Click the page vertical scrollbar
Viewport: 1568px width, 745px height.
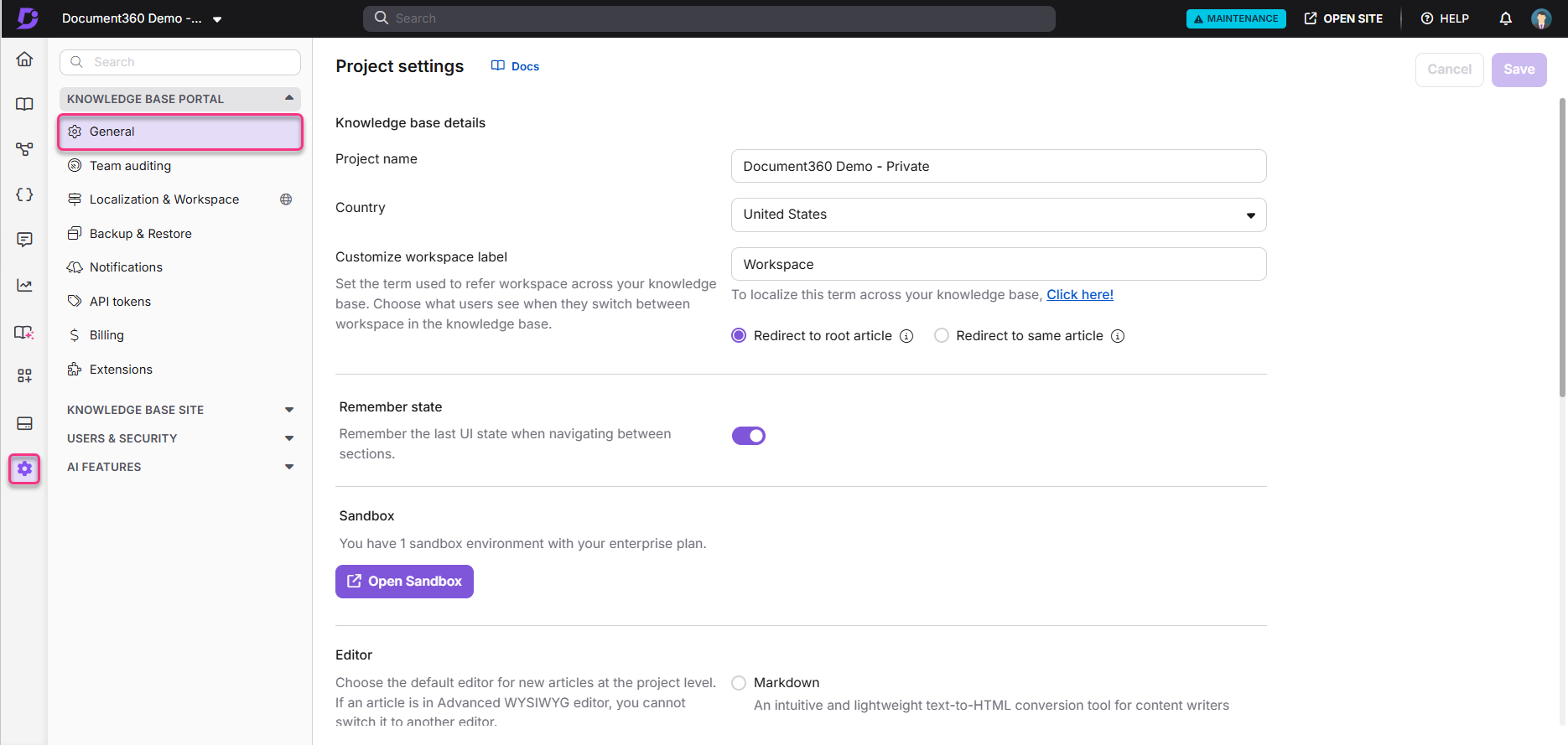[x=1562, y=247]
